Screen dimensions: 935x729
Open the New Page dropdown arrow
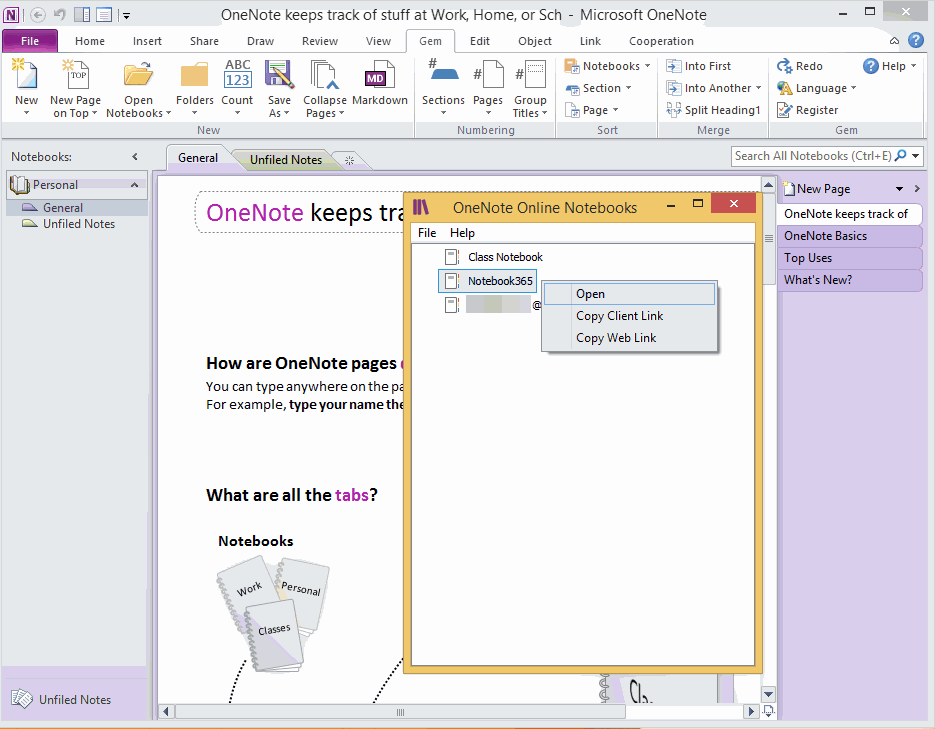(899, 189)
